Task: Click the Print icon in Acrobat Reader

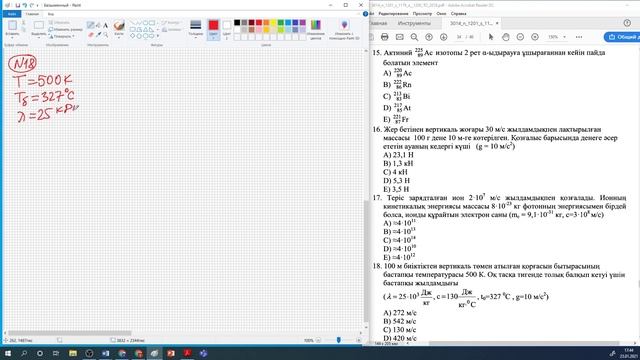Action: pos(384,37)
